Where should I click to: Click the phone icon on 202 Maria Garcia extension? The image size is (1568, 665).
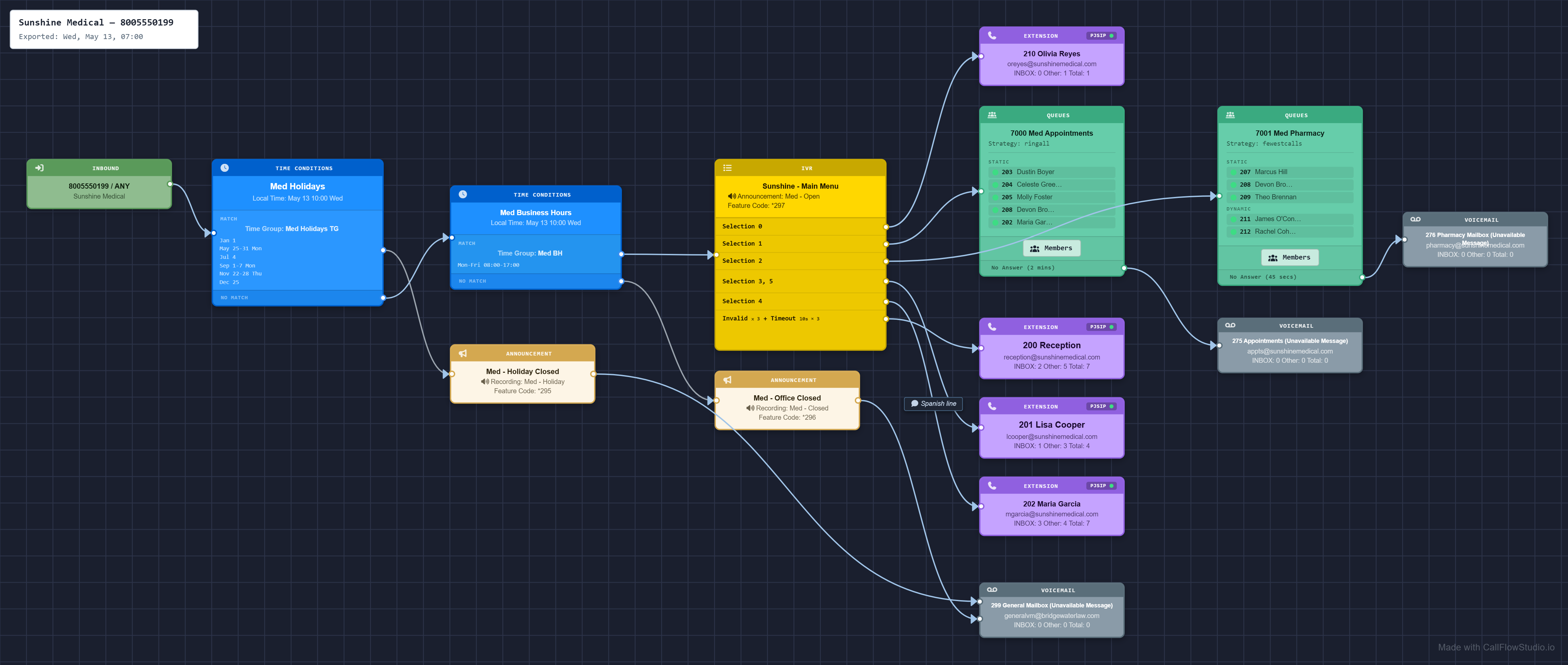click(992, 485)
